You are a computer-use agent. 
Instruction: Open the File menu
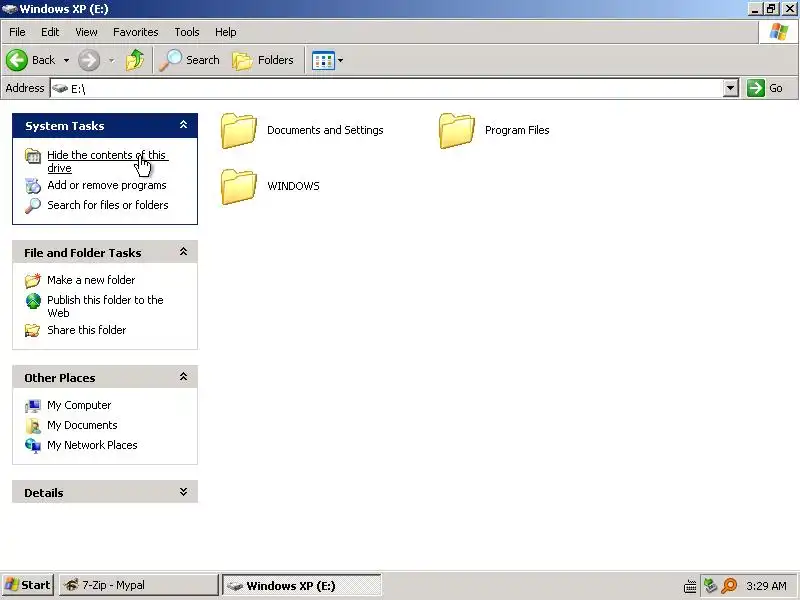[x=17, y=32]
